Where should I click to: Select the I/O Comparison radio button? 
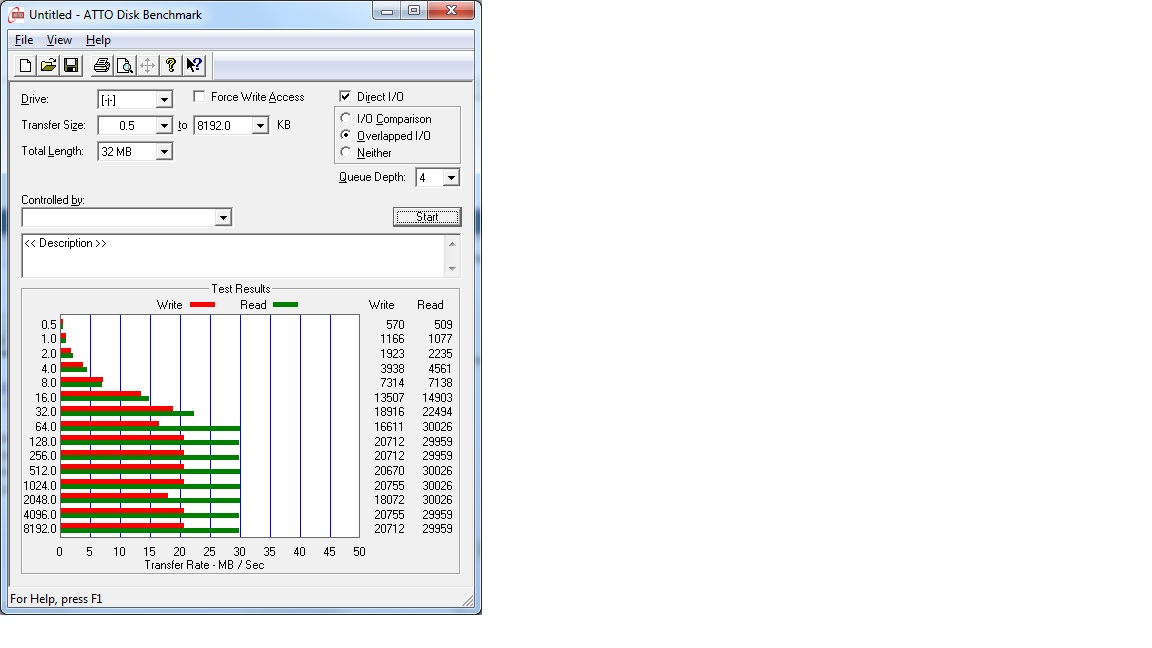[x=346, y=119]
